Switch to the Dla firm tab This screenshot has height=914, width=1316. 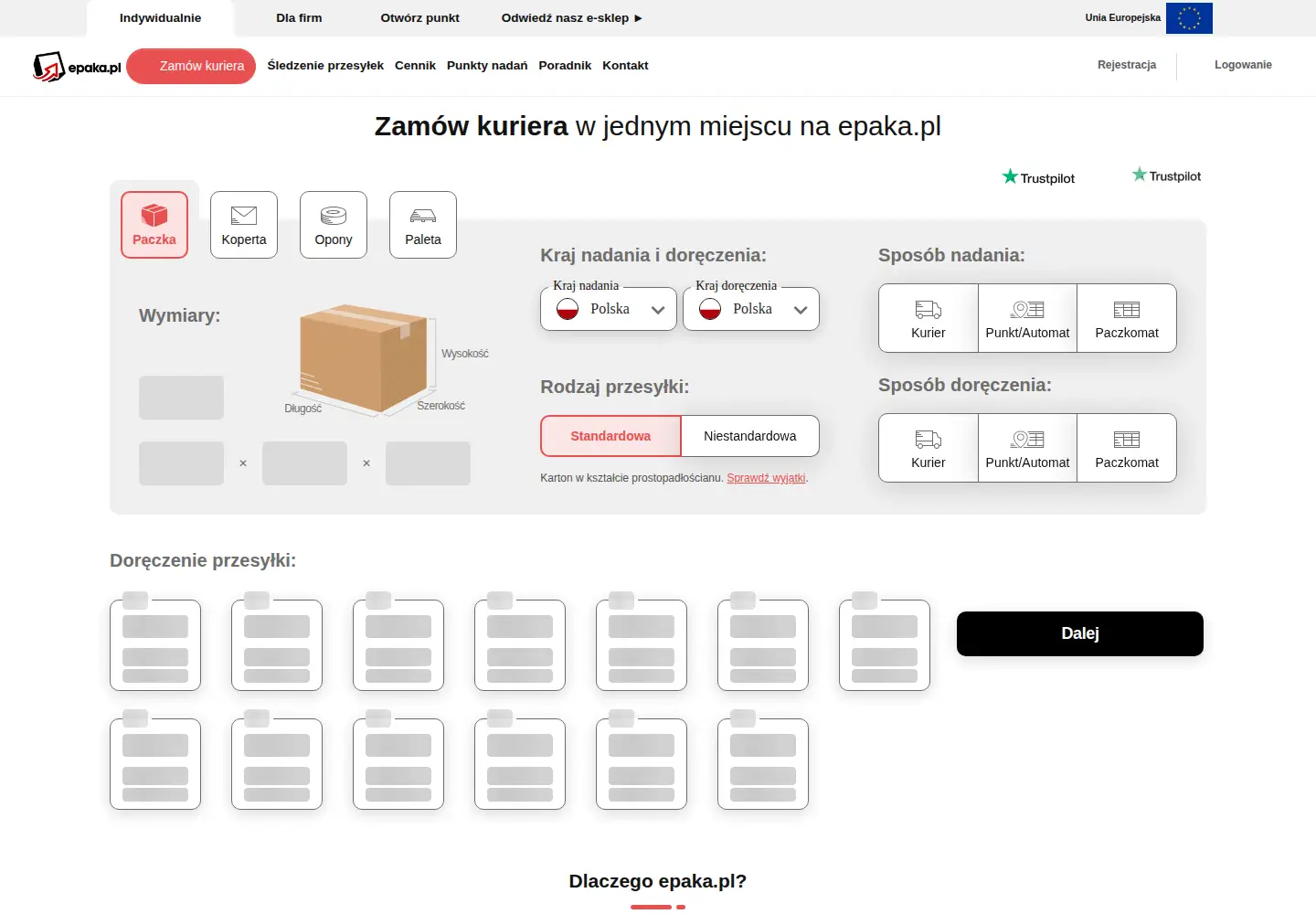click(299, 18)
